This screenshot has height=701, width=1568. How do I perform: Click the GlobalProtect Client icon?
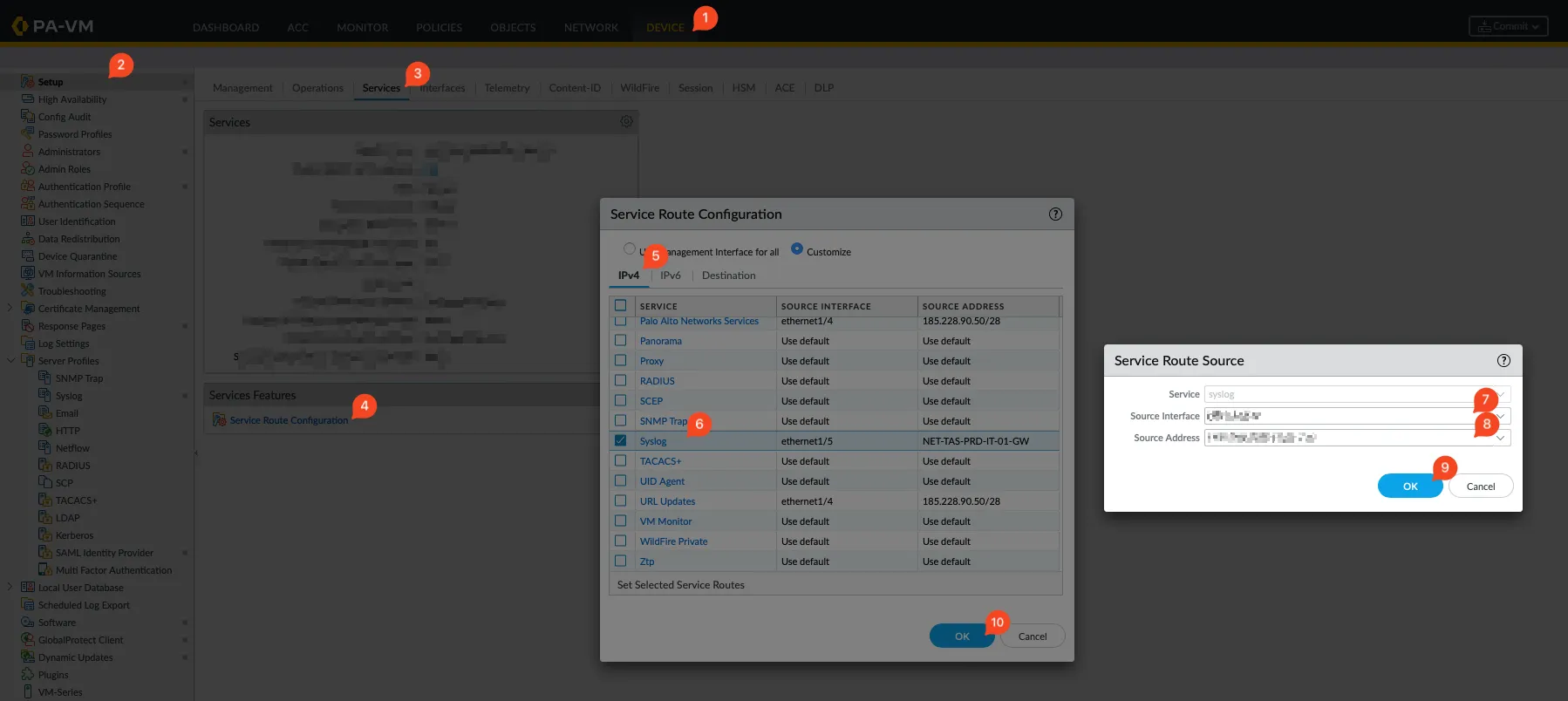pyautogui.click(x=28, y=640)
